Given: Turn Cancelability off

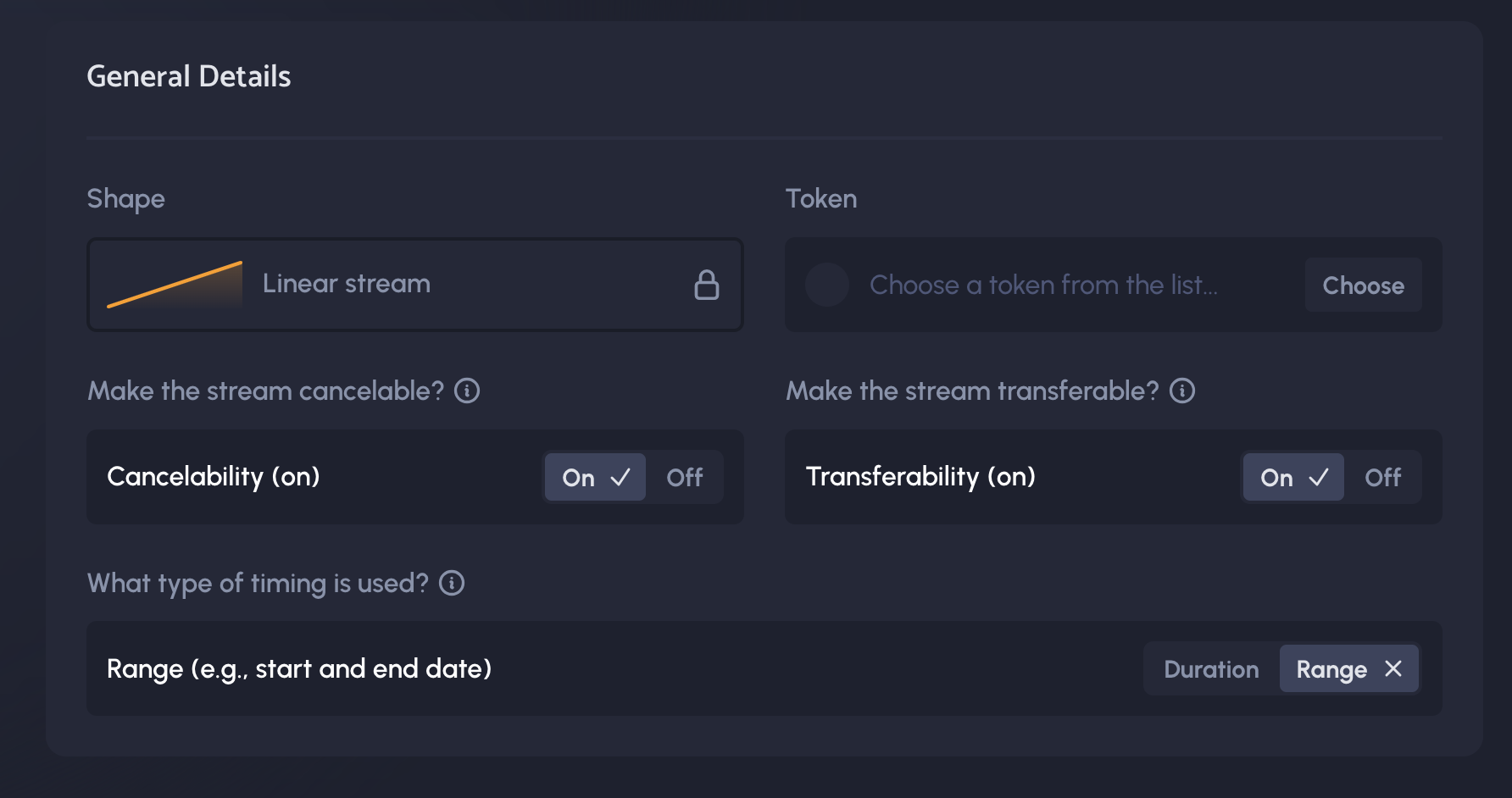Looking at the screenshot, I should (x=684, y=477).
